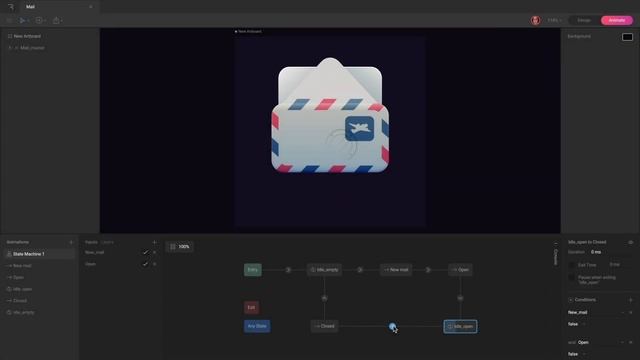
Task: Toggle the New_mail input checkbox
Action: (145, 253)
